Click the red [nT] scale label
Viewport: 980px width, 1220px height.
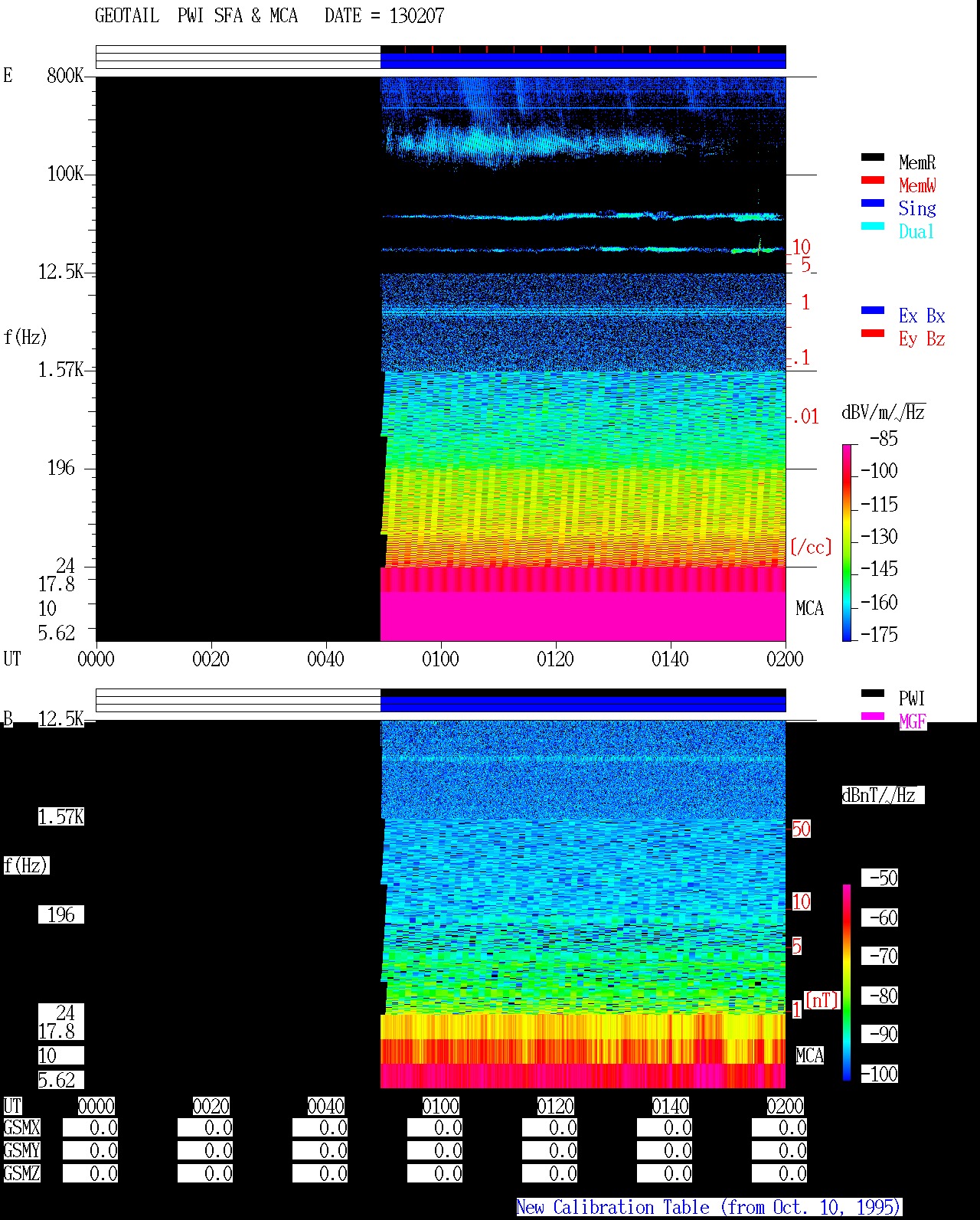tap(822, 1000)
